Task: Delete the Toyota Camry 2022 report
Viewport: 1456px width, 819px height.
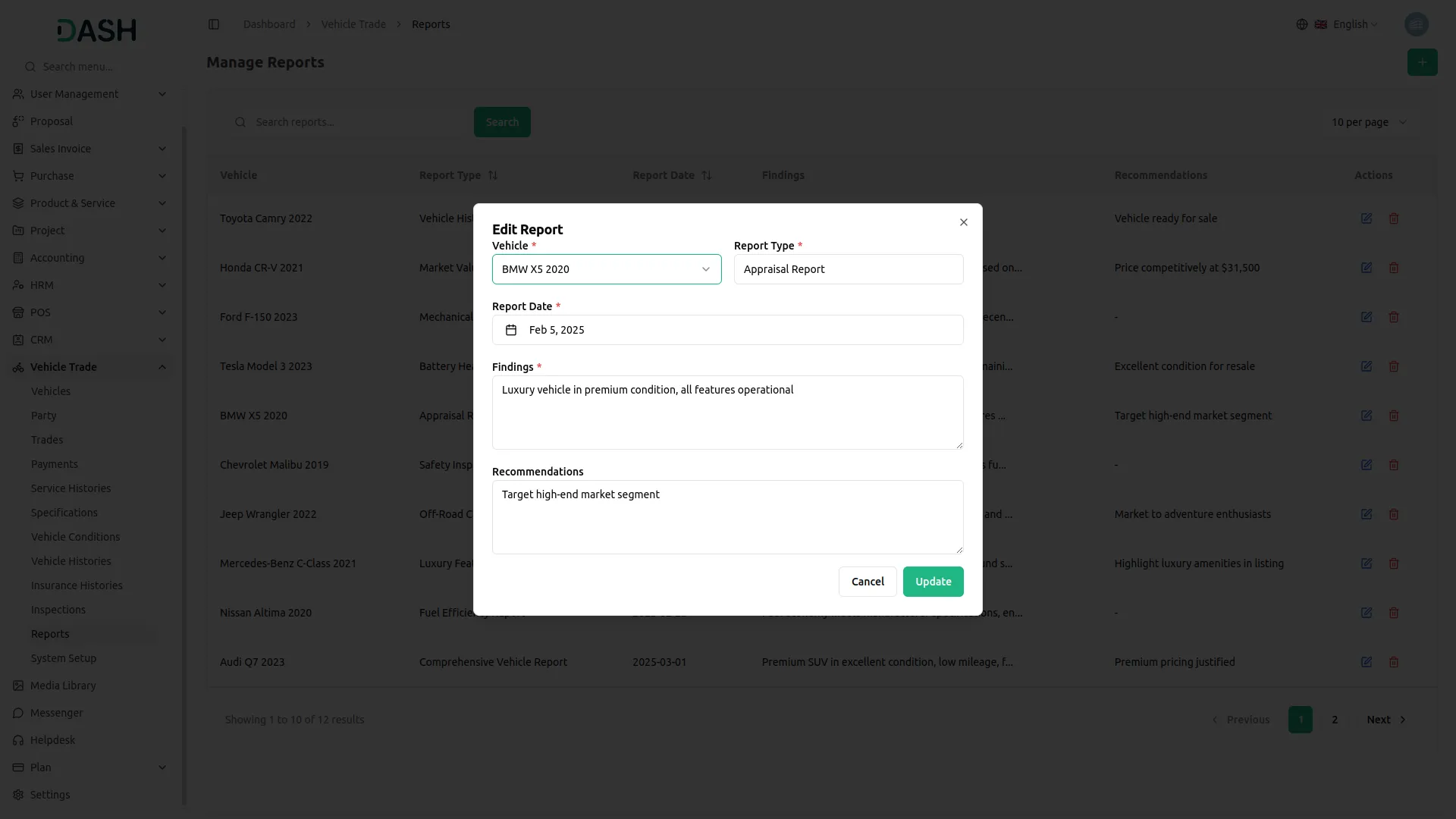Action: click(x=1394, y=218)
